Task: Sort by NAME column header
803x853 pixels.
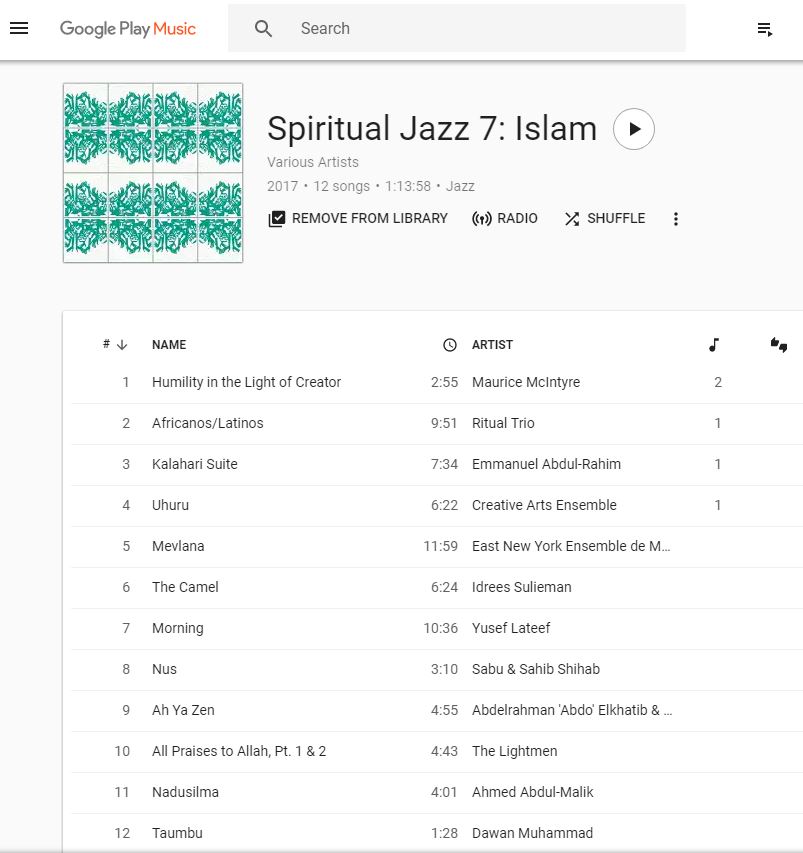Action: (x=169, y=344)
